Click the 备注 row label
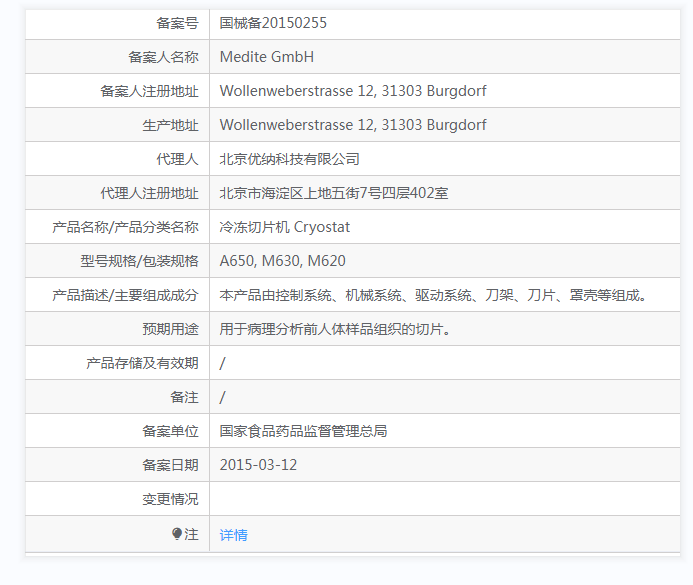 tap(184, 397)
